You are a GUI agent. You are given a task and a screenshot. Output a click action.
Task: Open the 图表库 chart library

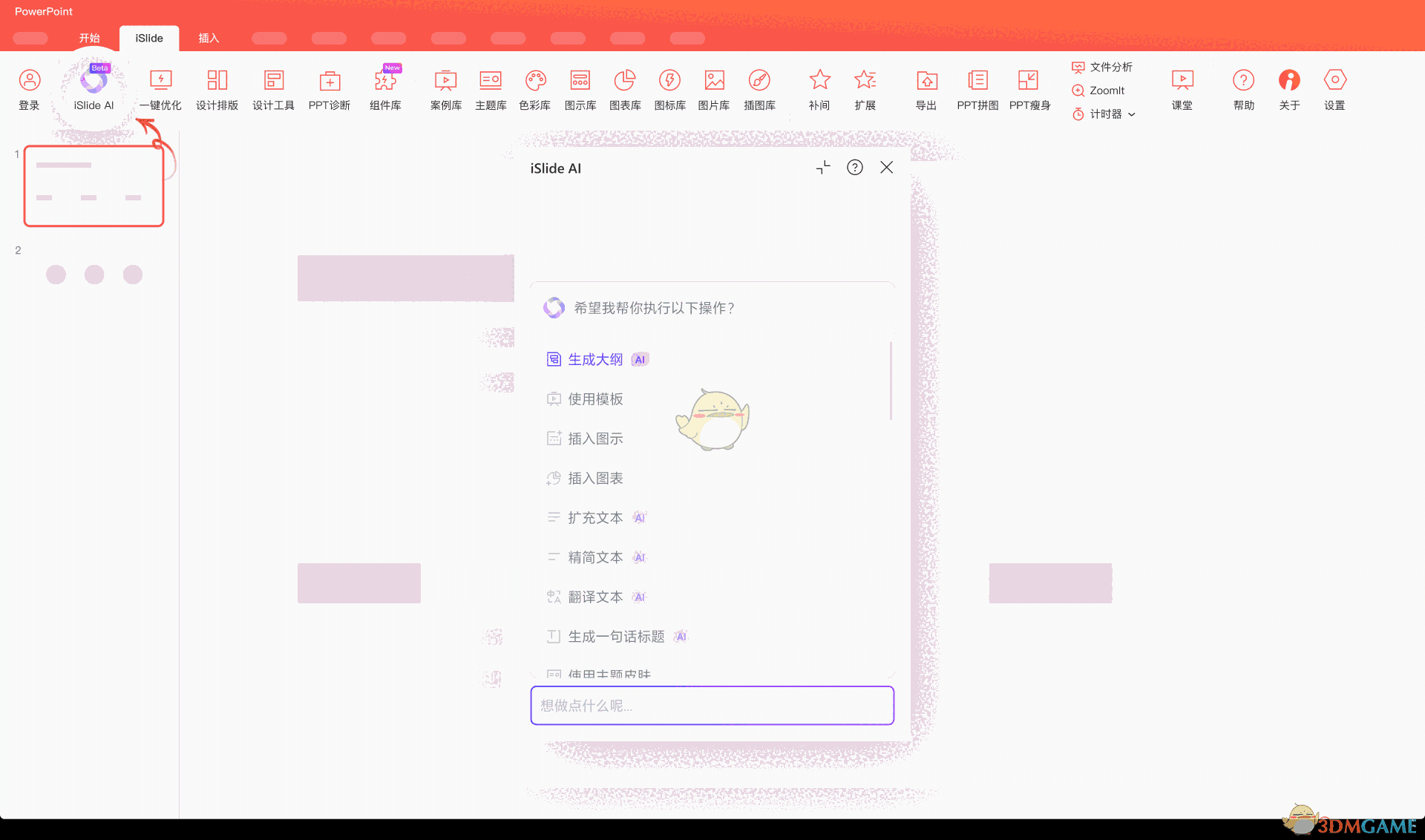point(625,89)
